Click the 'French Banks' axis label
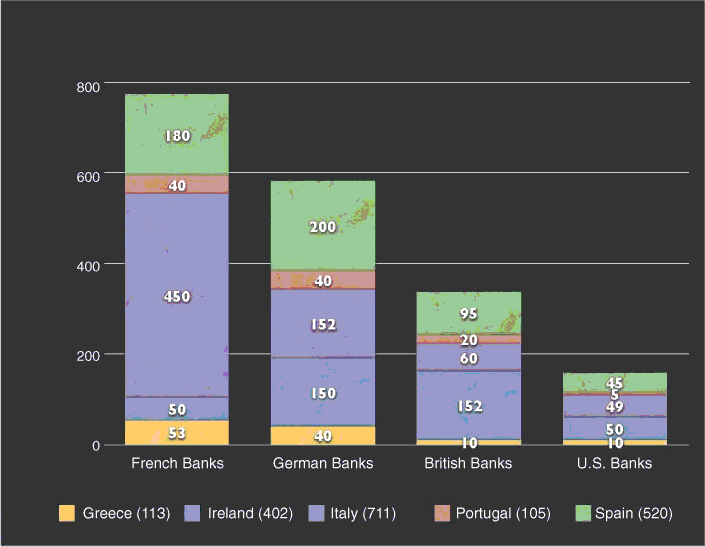This screenshot has height=547, width=705. point(177,463)
